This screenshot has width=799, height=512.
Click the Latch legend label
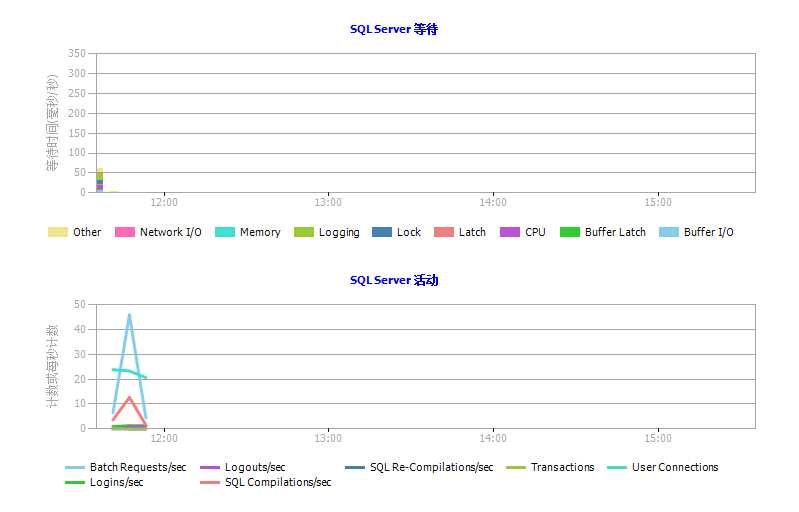click(x=472, y=232)
